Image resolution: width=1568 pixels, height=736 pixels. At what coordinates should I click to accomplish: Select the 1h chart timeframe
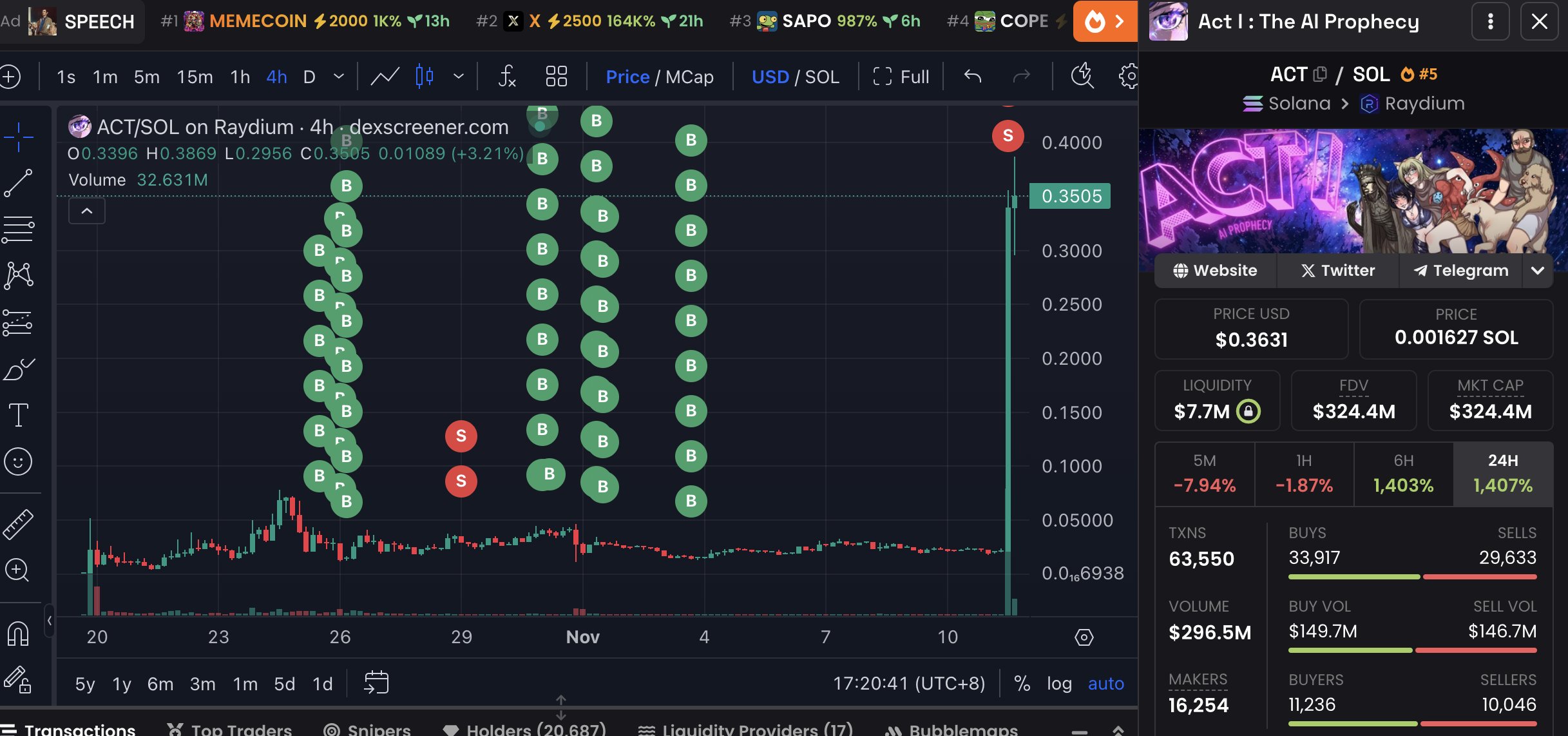240,77
